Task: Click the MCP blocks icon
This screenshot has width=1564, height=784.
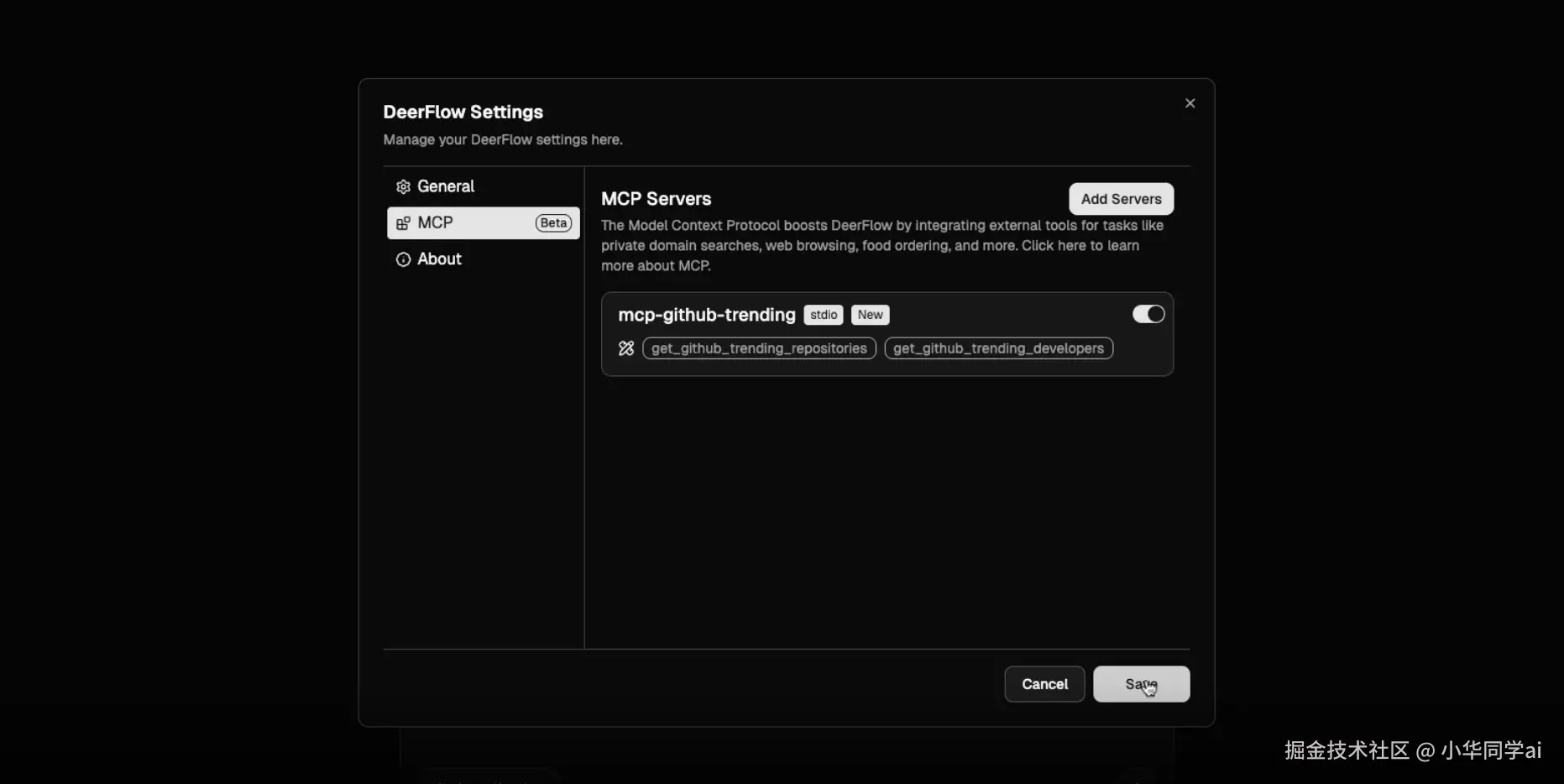Action: 403,223
